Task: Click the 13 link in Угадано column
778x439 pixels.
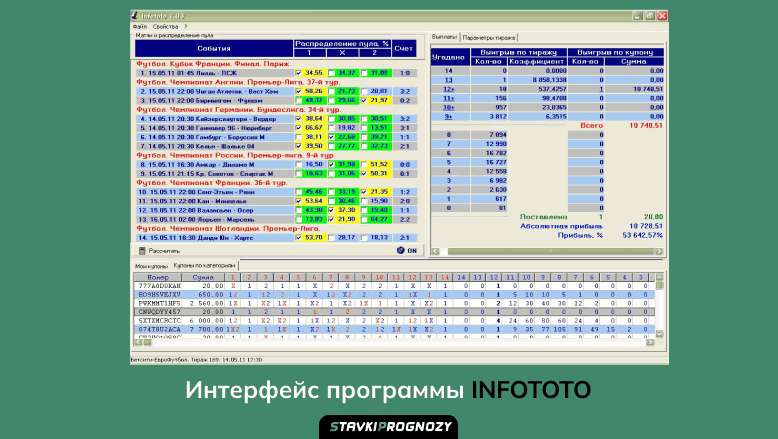Action: (448, 80)
